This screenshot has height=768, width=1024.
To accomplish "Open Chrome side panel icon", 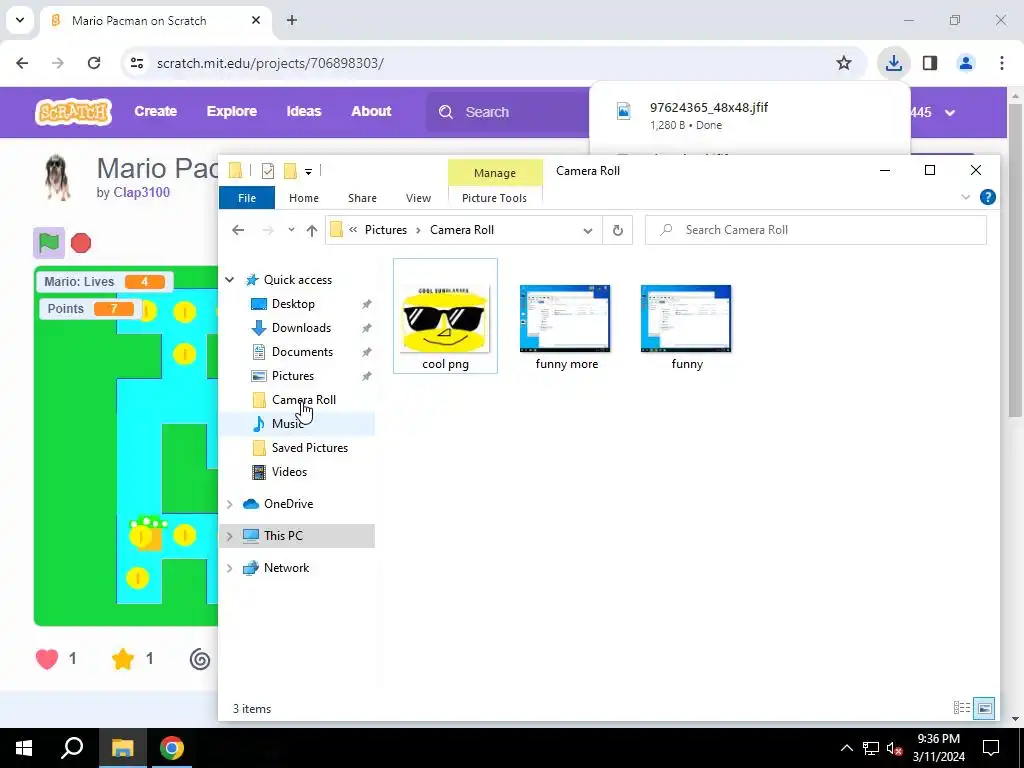I will click(x=930, y=63).
